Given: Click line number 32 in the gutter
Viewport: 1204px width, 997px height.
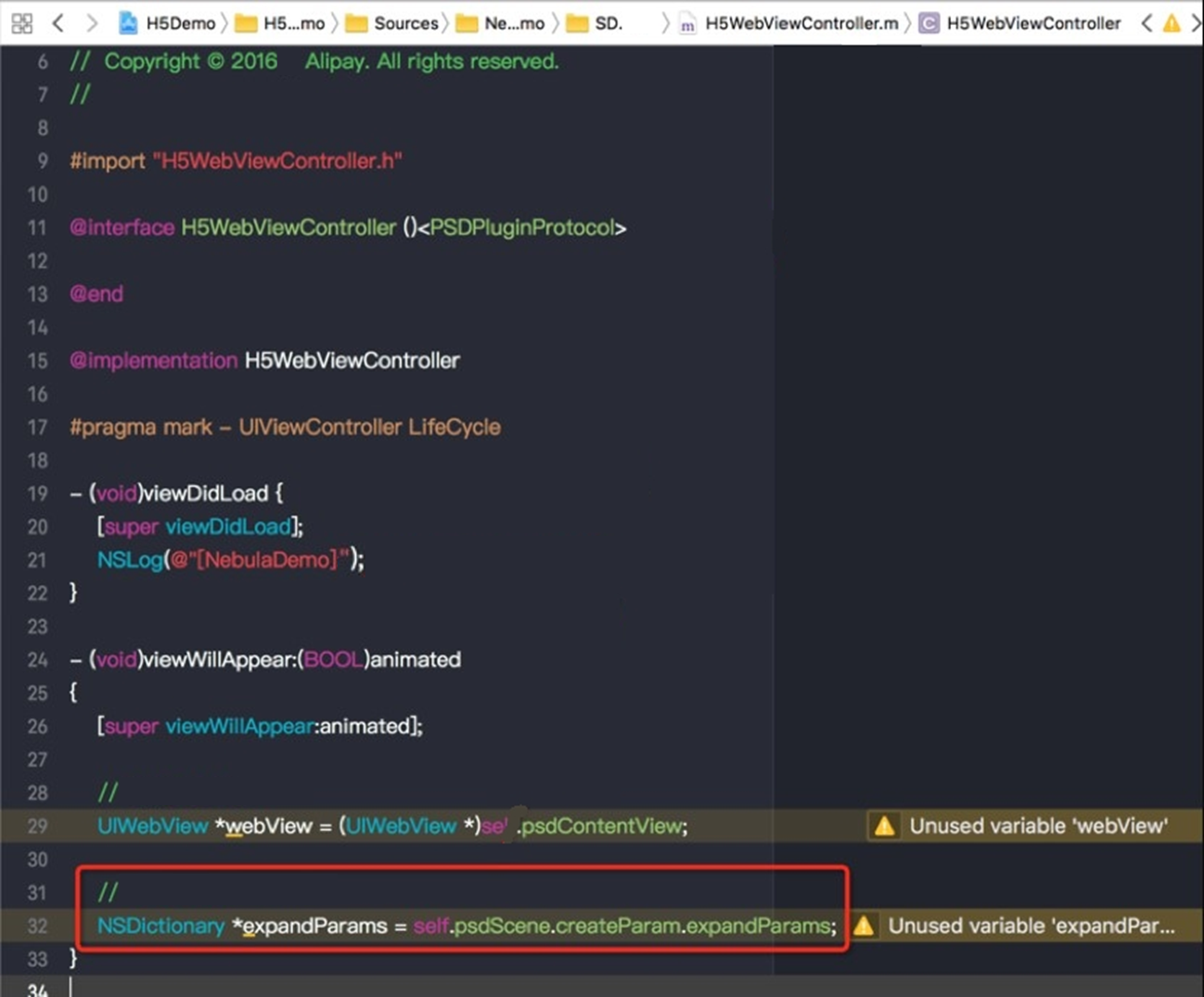Looking at the screenshot, I should [37, 926].
